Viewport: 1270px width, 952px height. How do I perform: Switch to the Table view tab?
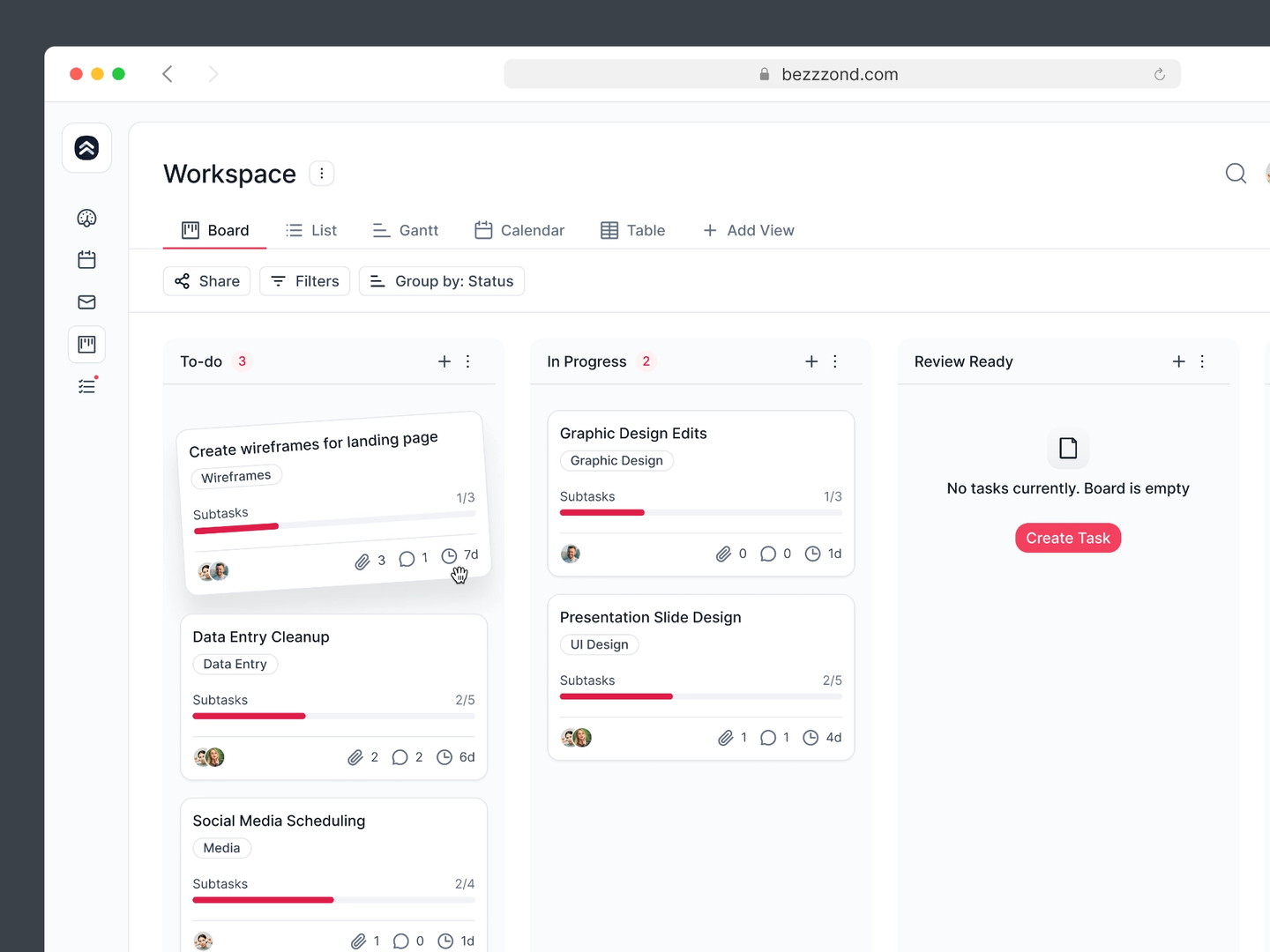(x=633, y=230)
